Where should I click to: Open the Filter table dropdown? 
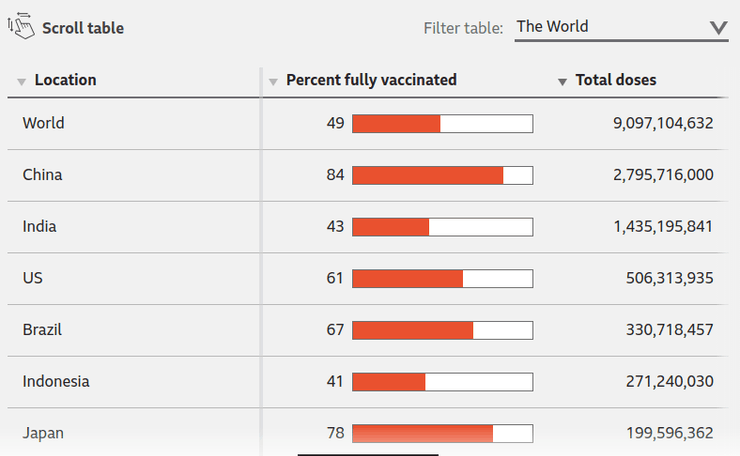[620, 27]
